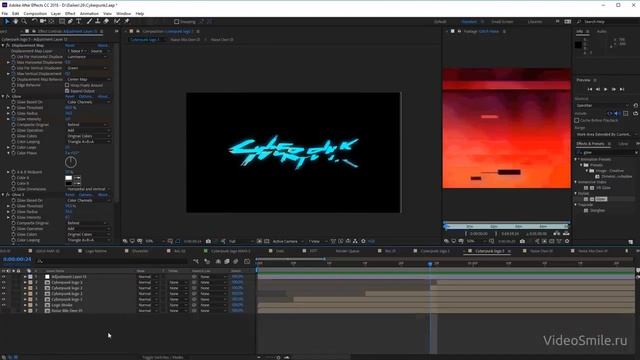Click Reset link for Displacement Map

70,45
